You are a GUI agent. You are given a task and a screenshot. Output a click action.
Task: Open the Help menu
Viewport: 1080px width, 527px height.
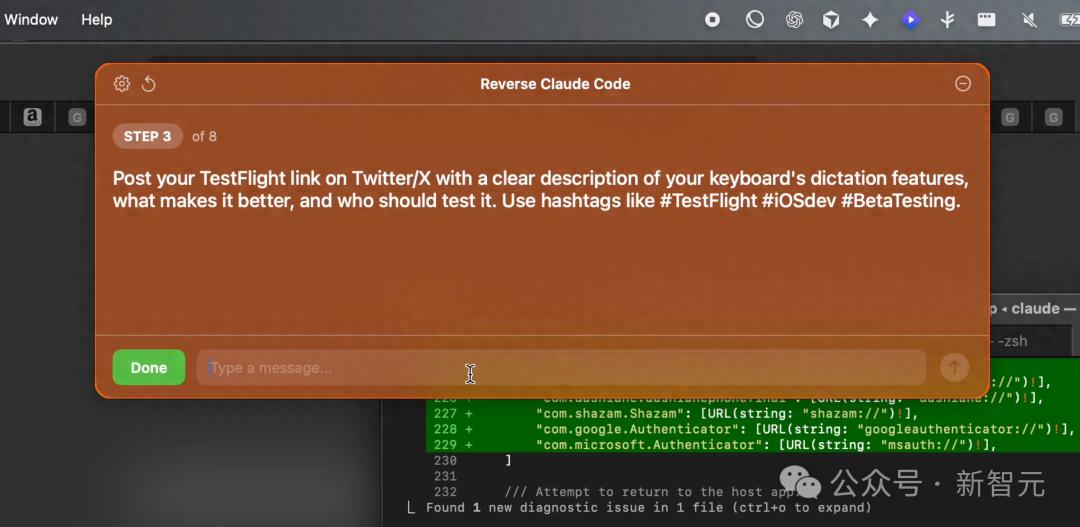coord(96,20)
